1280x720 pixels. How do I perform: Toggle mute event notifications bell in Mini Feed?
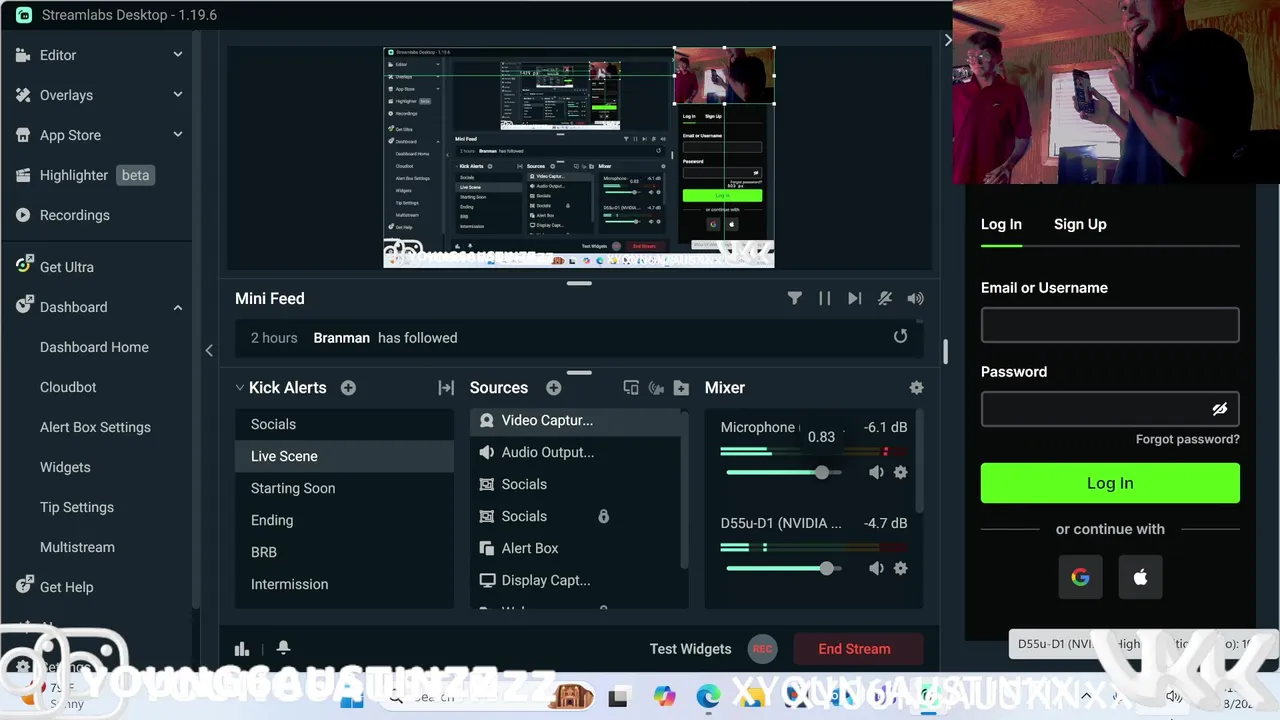(885, 298)
